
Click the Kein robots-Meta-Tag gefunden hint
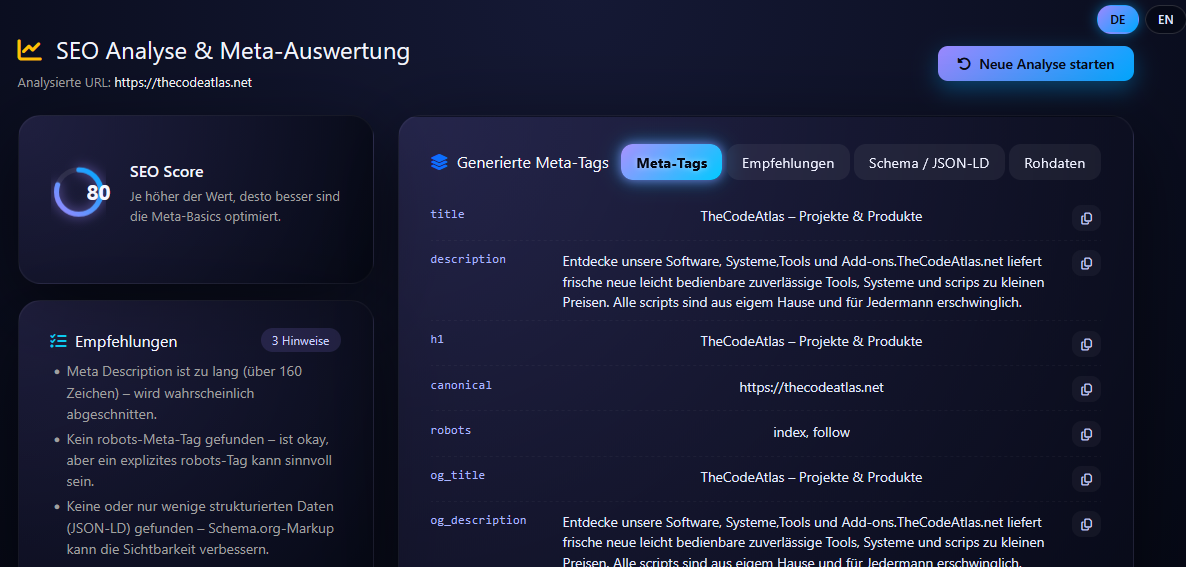(x=199, y=460)
